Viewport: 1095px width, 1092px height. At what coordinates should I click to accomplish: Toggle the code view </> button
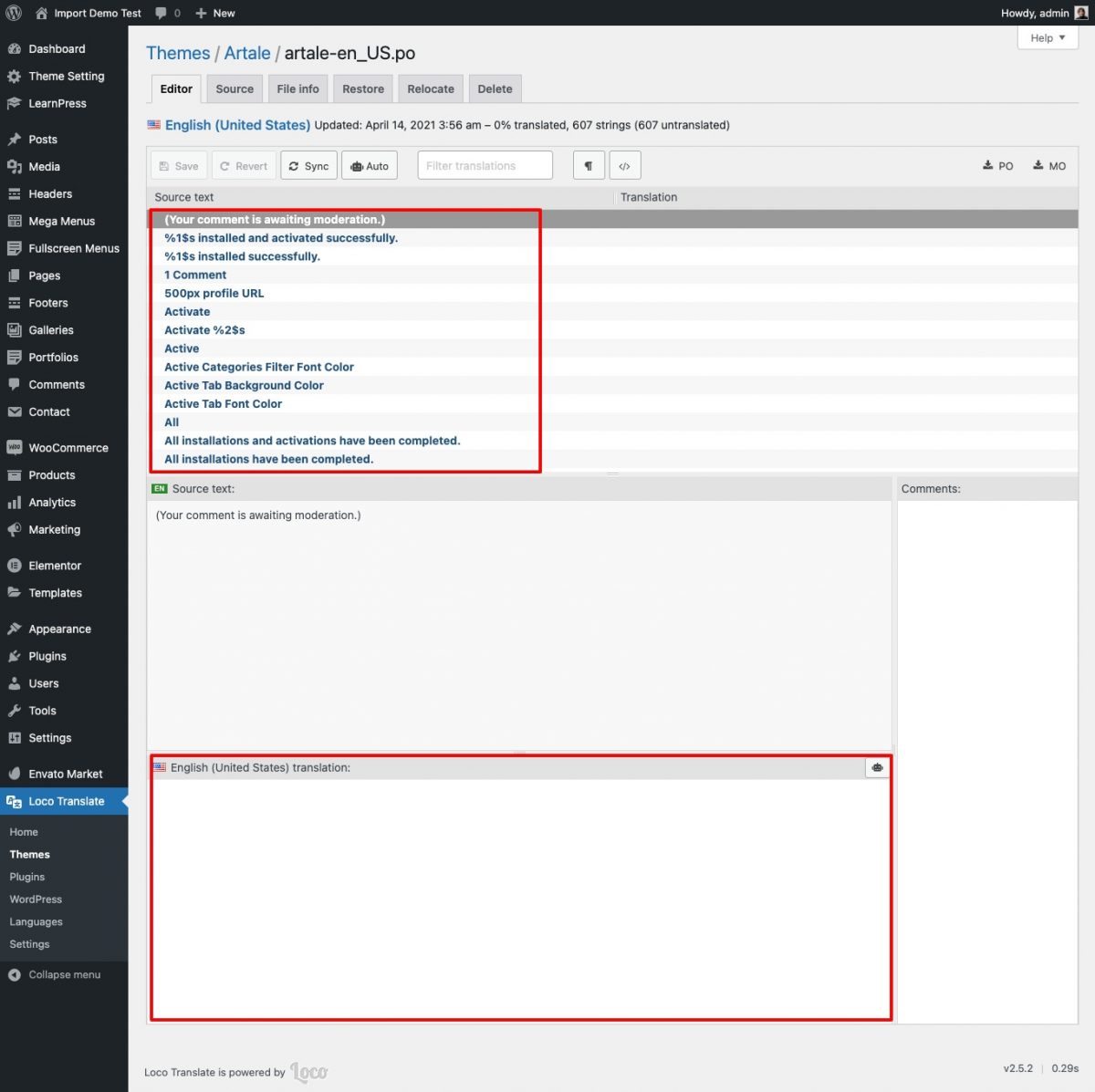(624, 165)
